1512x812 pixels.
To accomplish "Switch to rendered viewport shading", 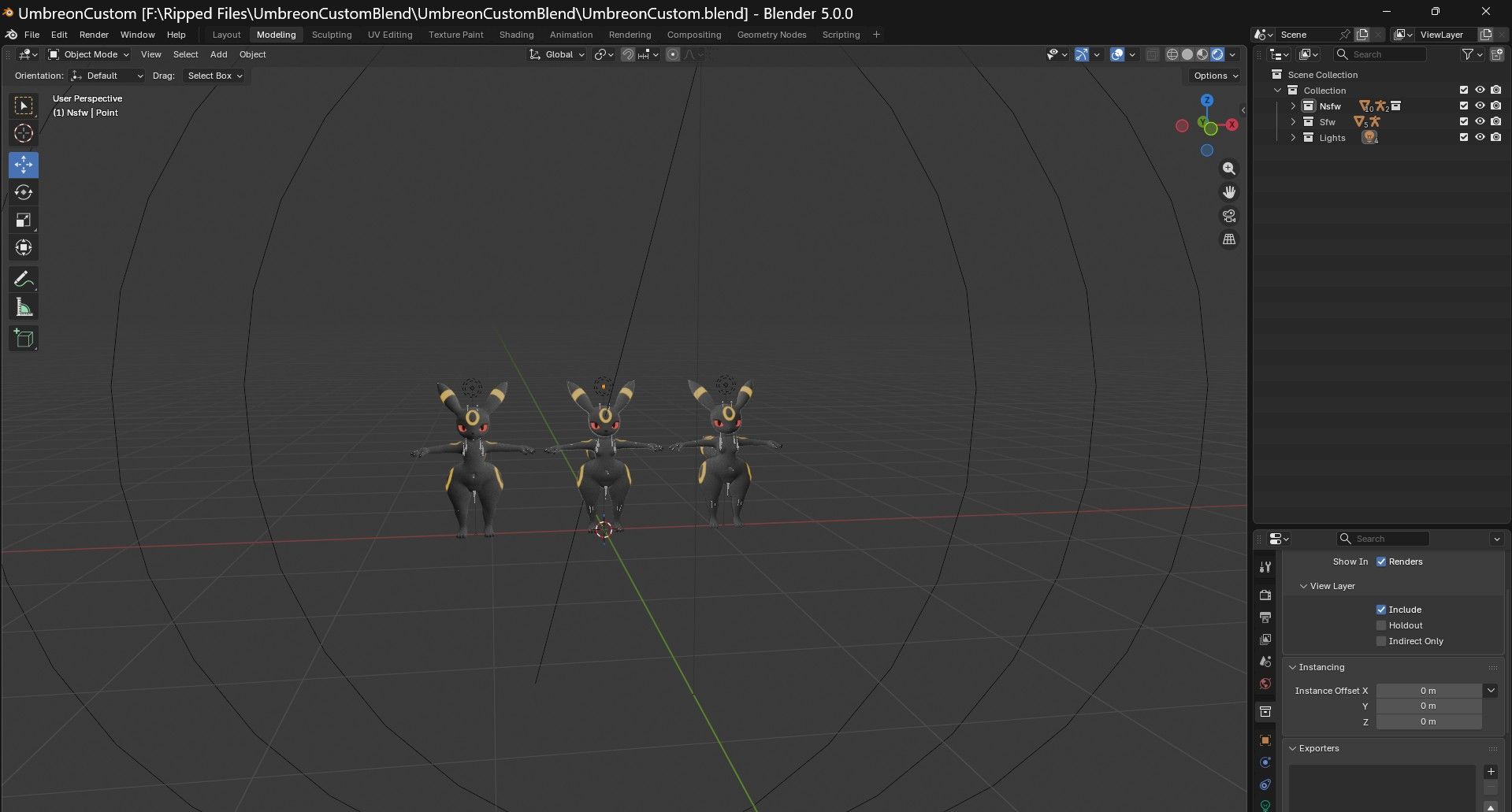I will click(1217, 54).
